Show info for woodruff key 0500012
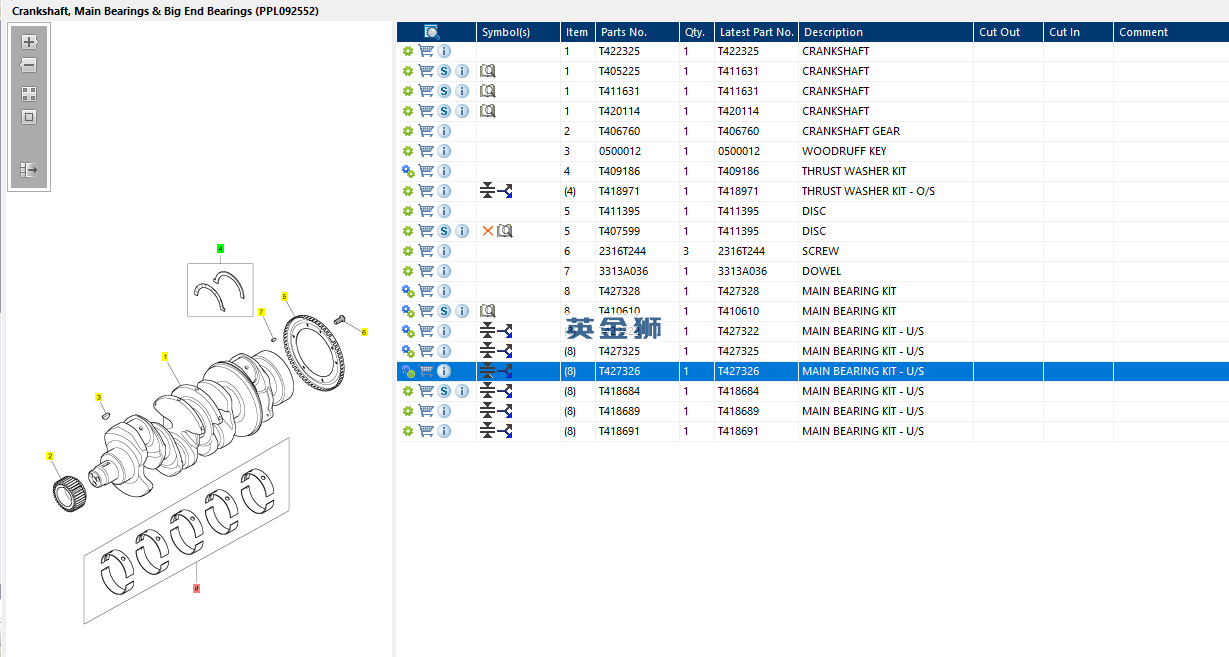Image resolution: width=1229 pixels, height=657 pixels. (444, 151)
